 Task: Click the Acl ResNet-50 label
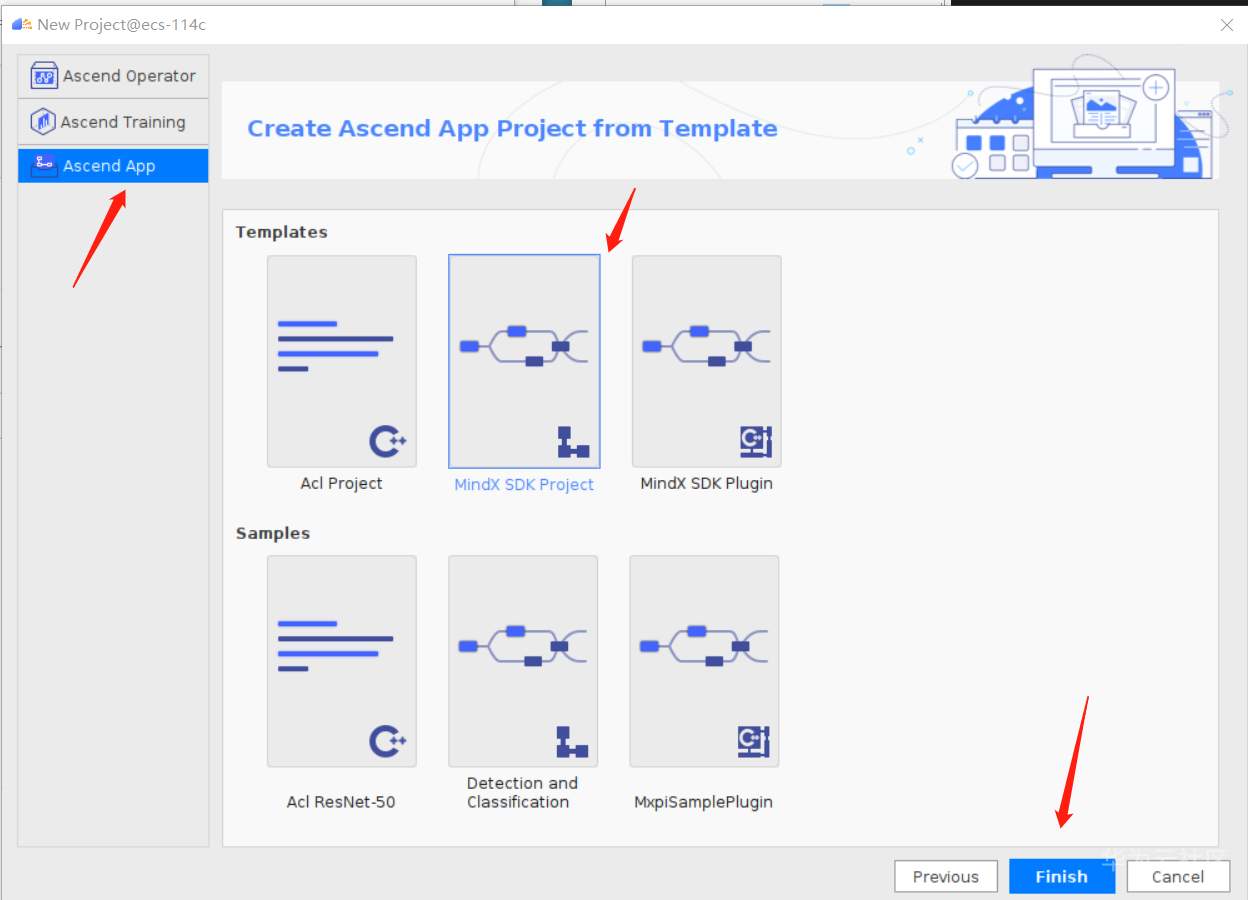click(341, 802)
